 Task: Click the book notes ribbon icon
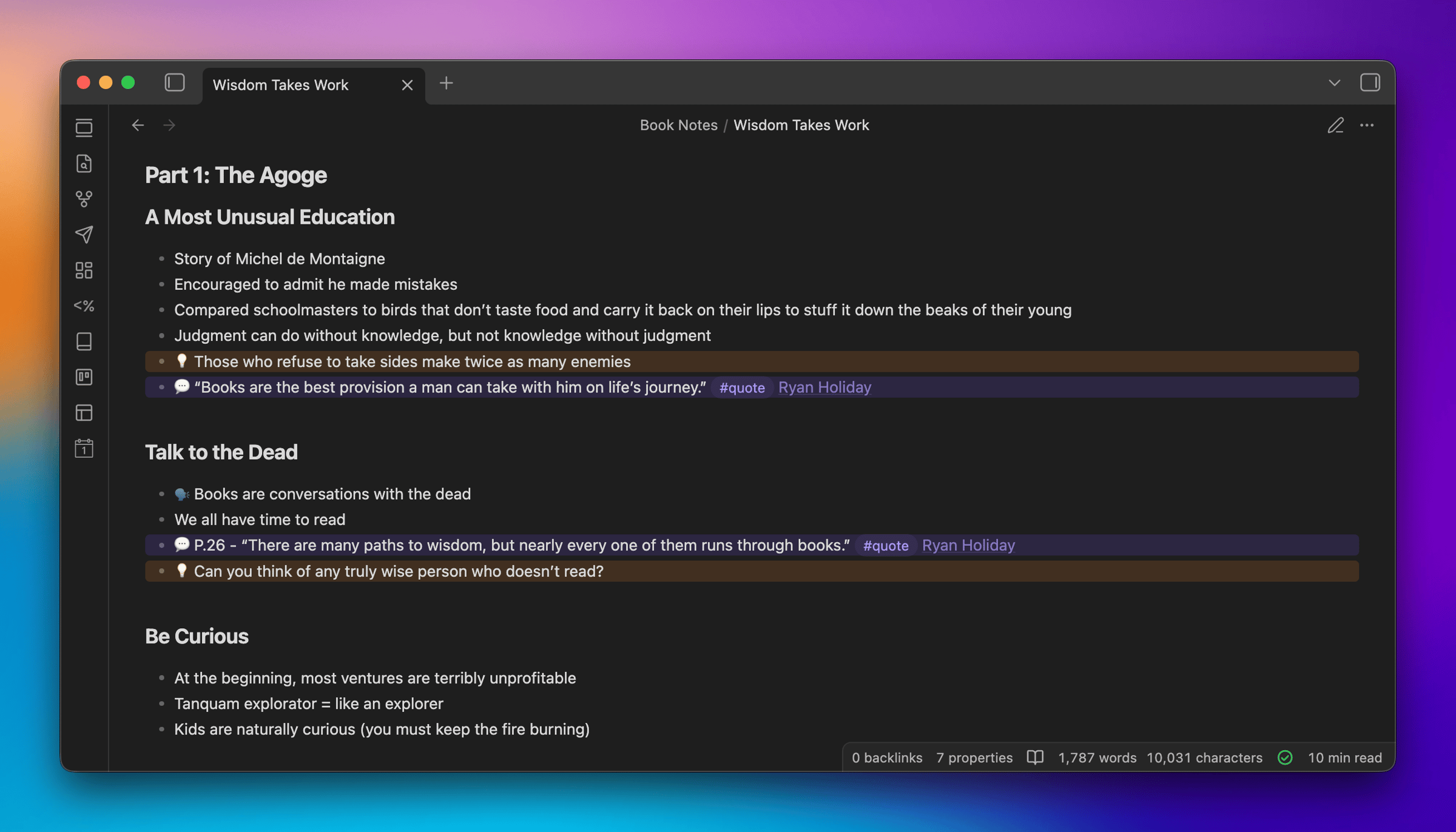84,341
